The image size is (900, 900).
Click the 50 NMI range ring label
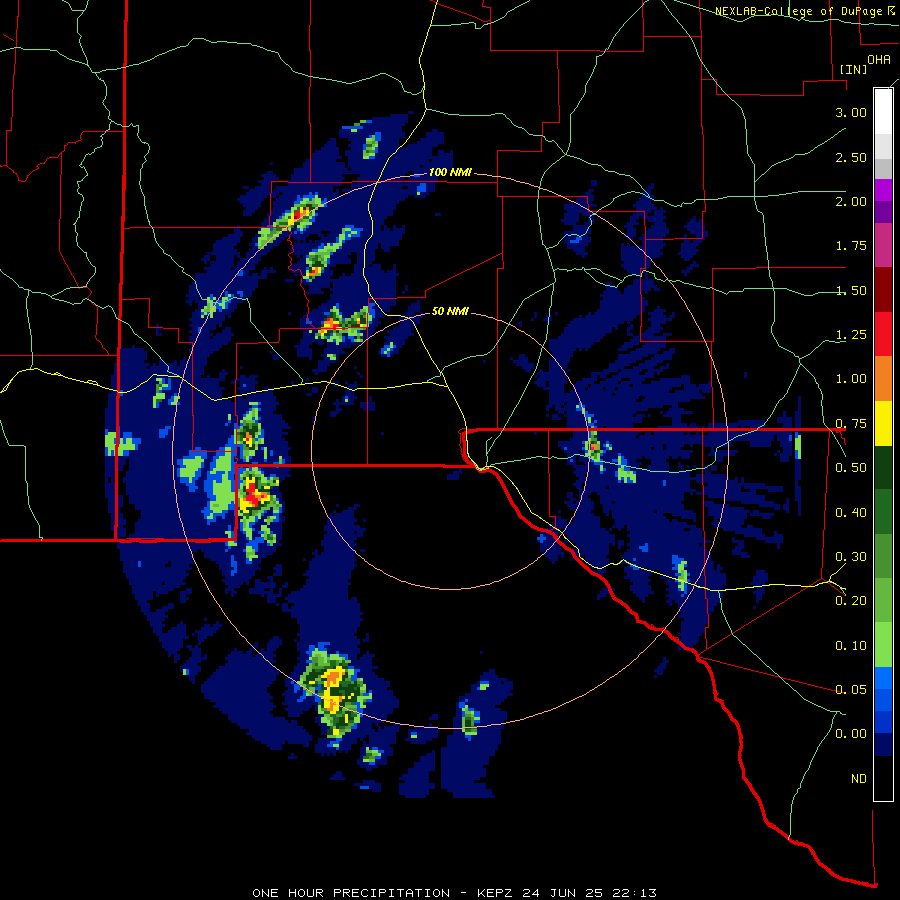pos(450,312)
